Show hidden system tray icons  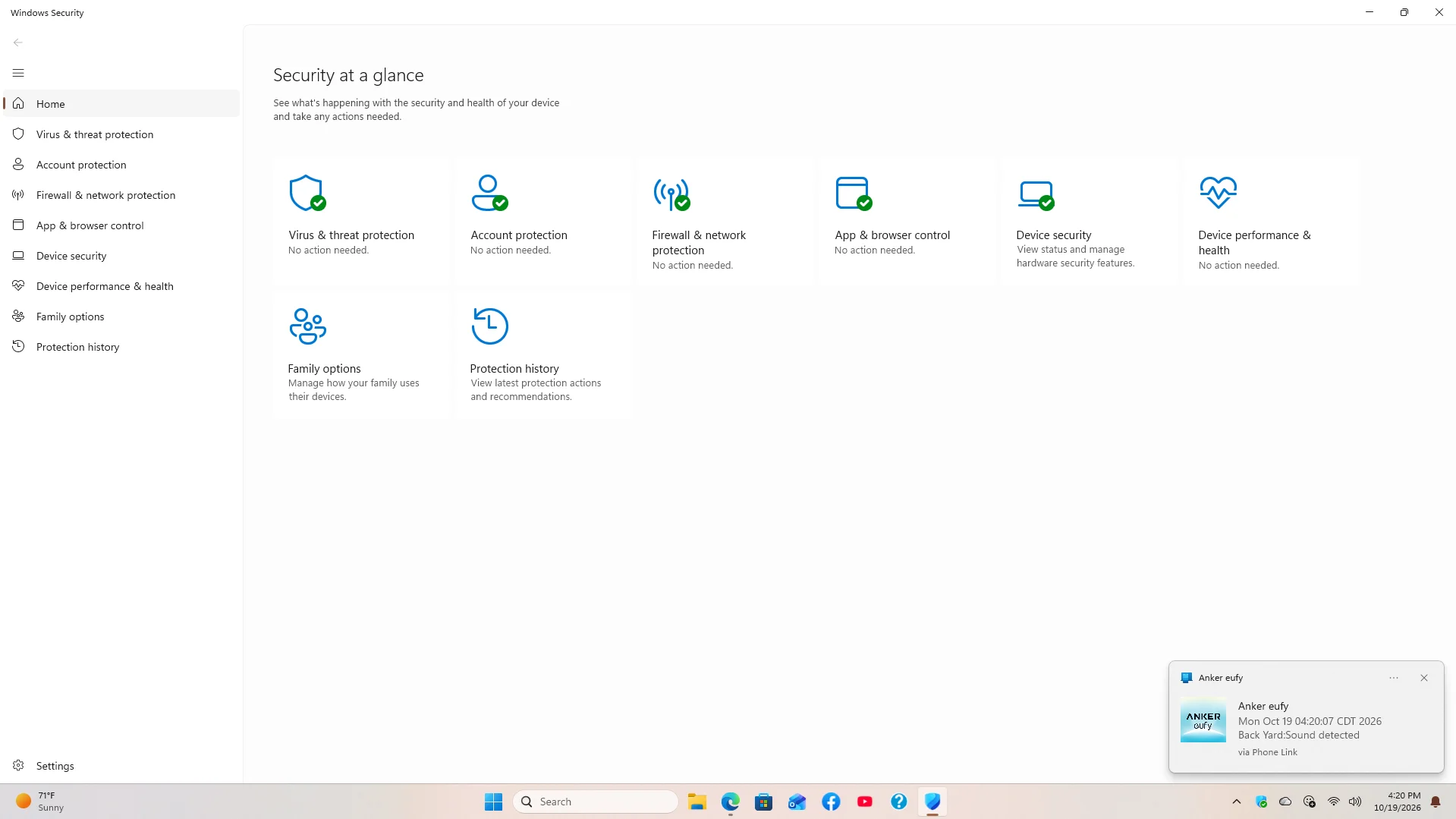coord(1237,802)
